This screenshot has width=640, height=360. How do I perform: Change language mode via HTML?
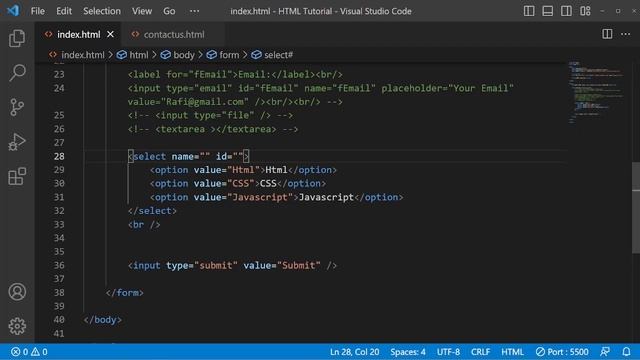coord(512,352)
